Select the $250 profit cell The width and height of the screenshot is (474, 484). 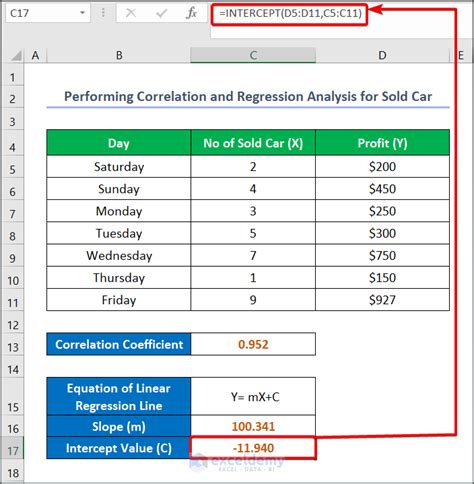coord(382,211)
